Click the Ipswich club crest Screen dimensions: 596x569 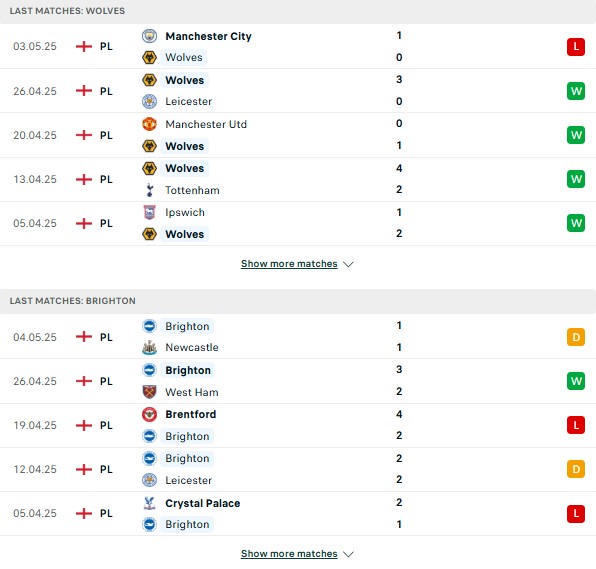pos(149,212)
